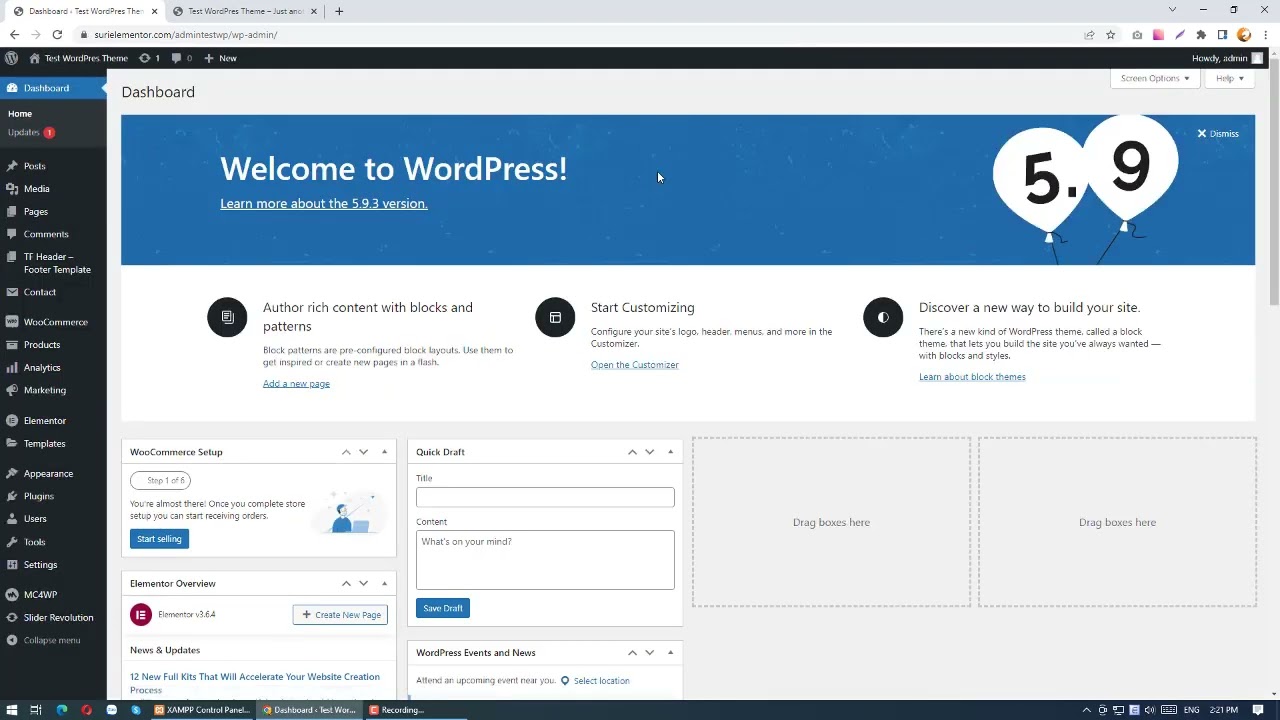Open XAMPP Control Panel from taskbar
Image resolution: width=1280 pixels, height=720 pixels.
pyautogui.click(x=202, y=710)
